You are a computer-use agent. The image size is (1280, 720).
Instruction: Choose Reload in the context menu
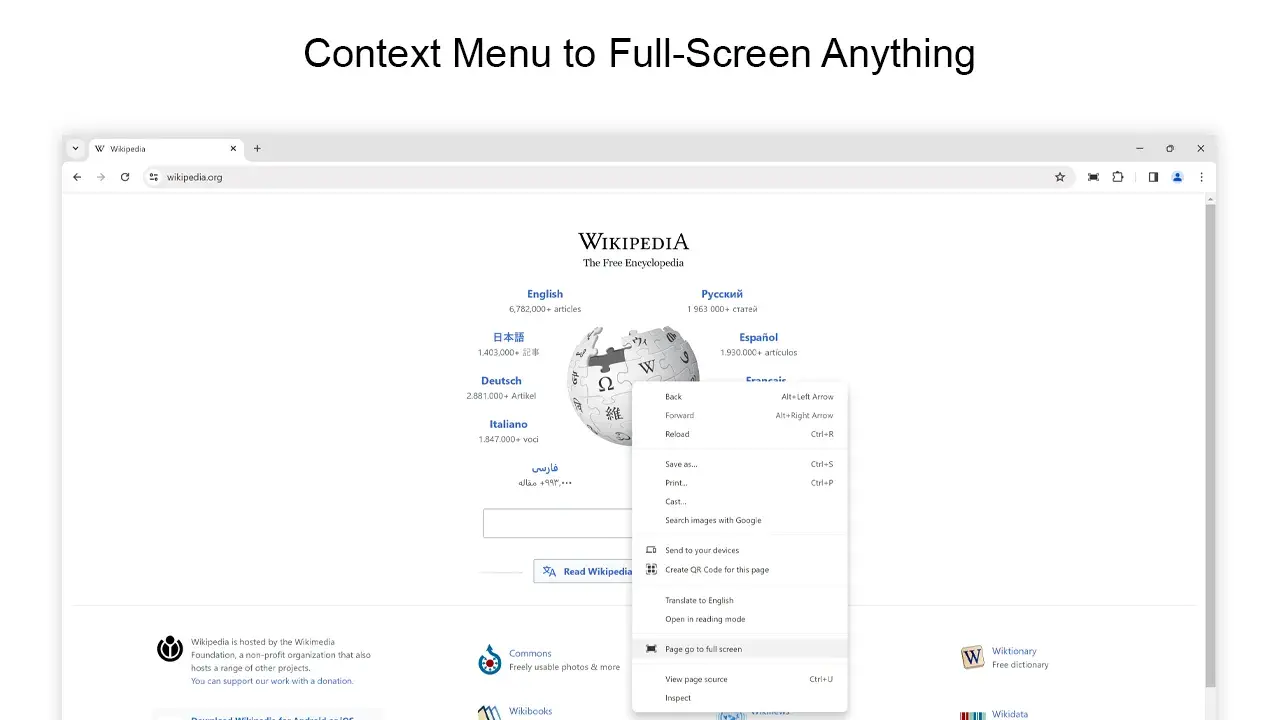point(740,434)
